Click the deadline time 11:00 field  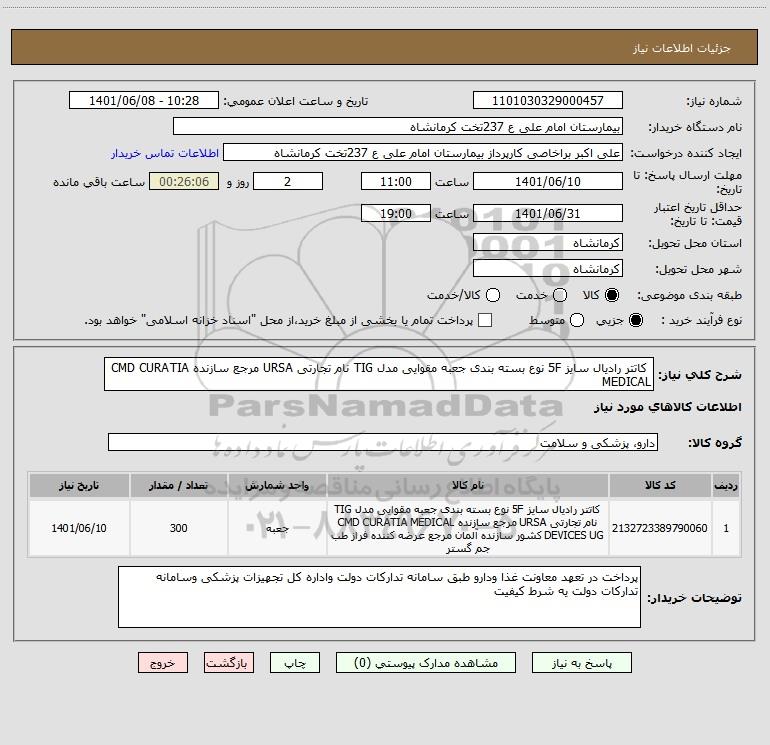click(x=396, y=181)
